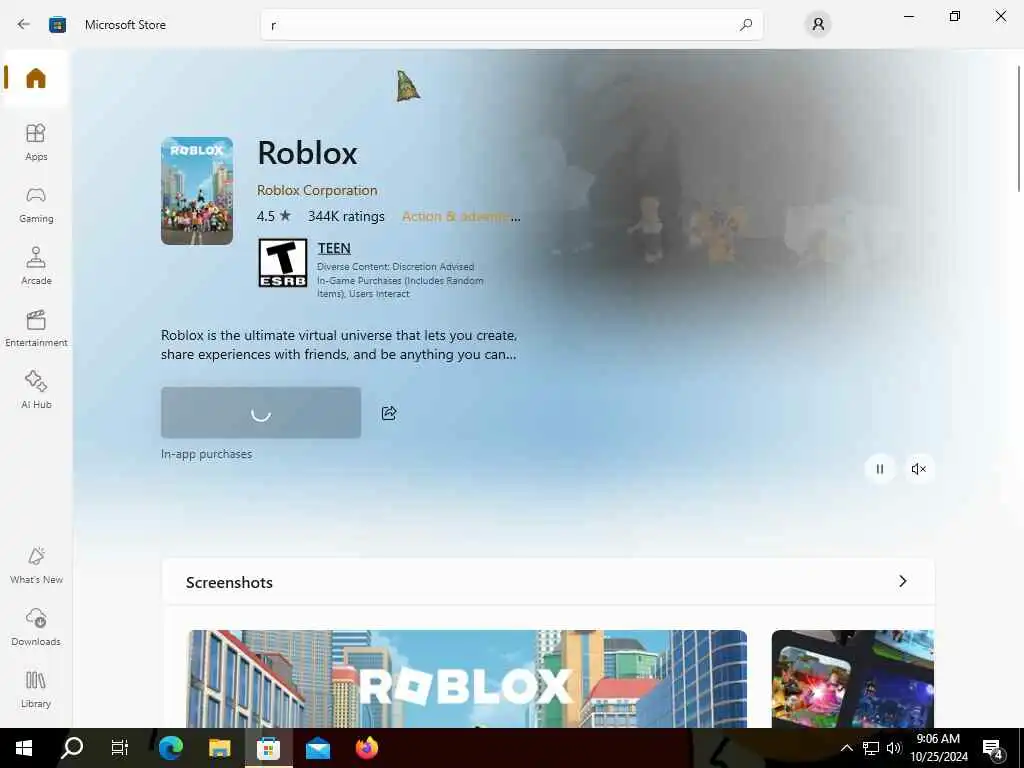Viewport: 1024px width, 768px height.
Task: Open the Home page in sidebar
Action: pyautogui.click(x=35, y=78)
